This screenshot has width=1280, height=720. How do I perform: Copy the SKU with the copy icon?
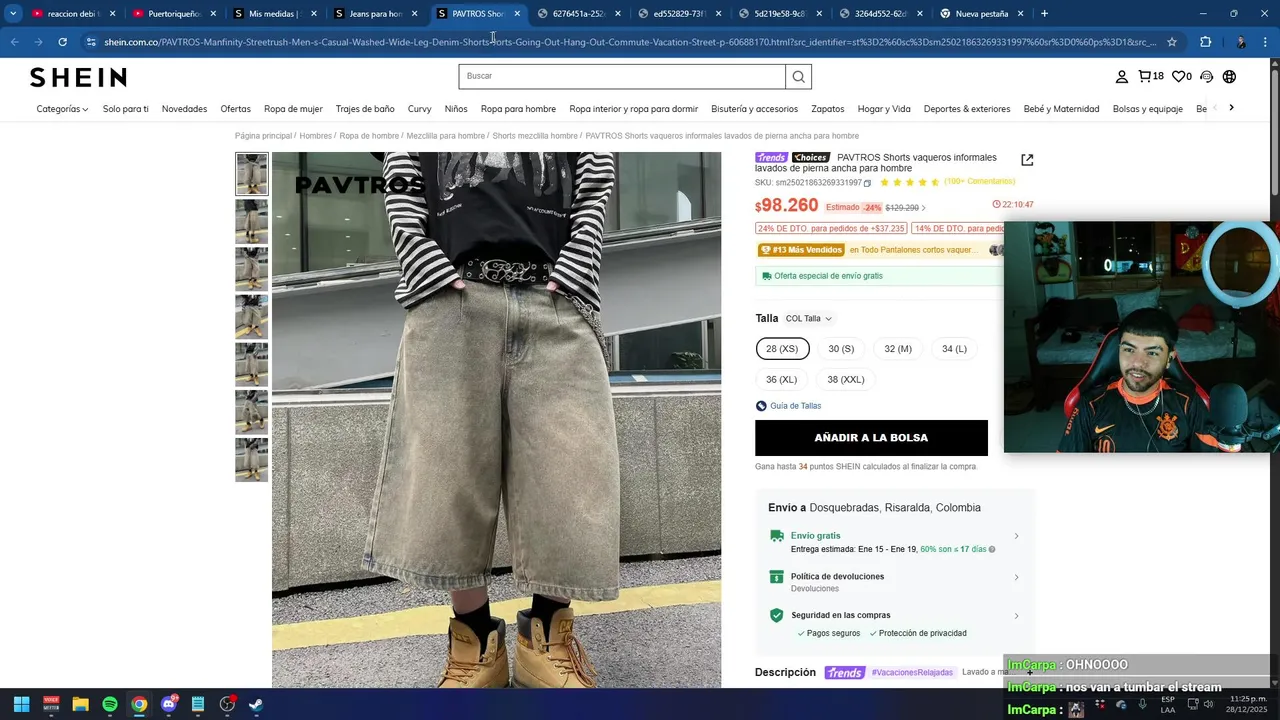coord(867,183)
